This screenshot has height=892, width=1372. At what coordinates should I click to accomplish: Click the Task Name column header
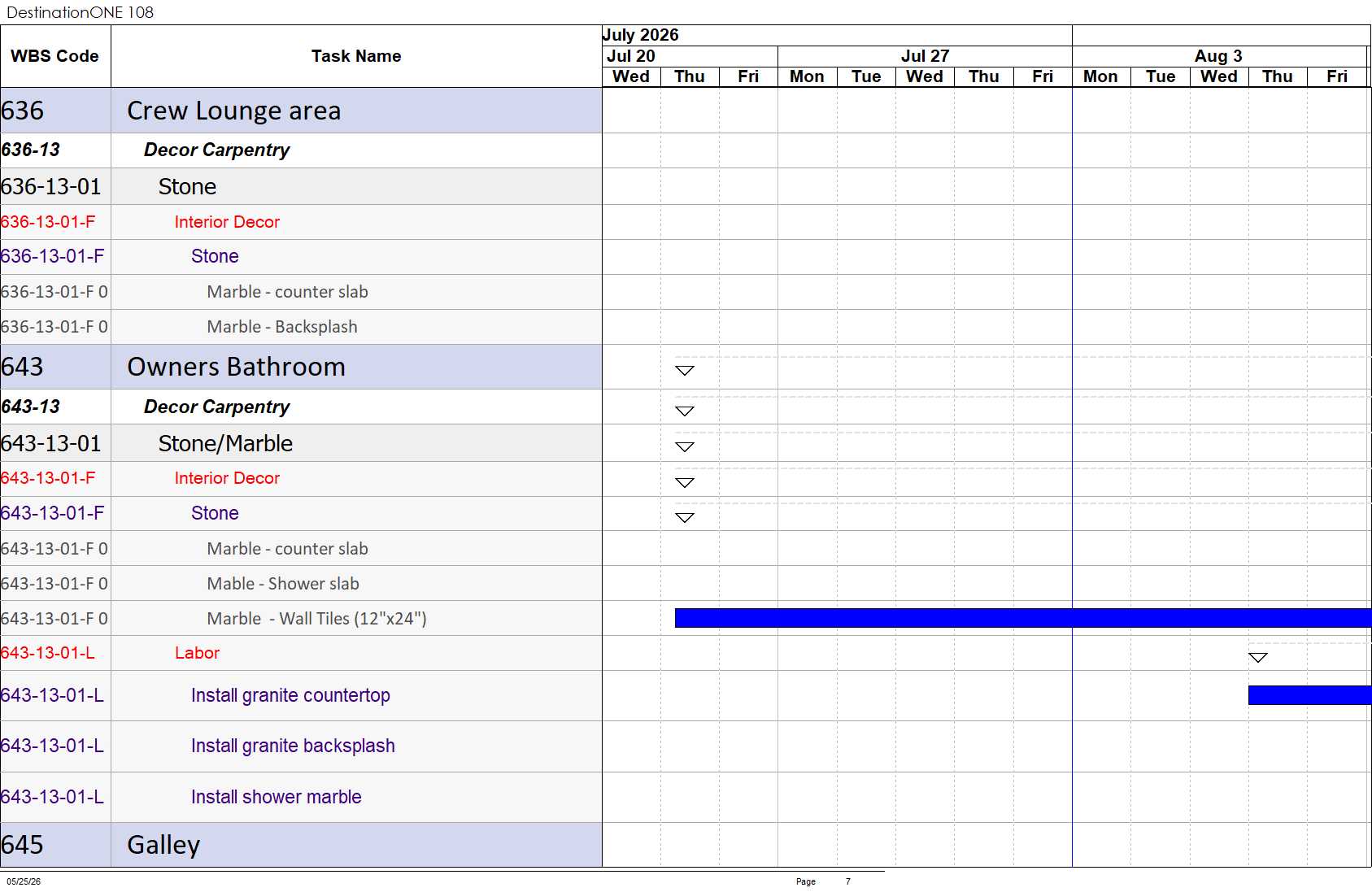click(x=356, y=56)
